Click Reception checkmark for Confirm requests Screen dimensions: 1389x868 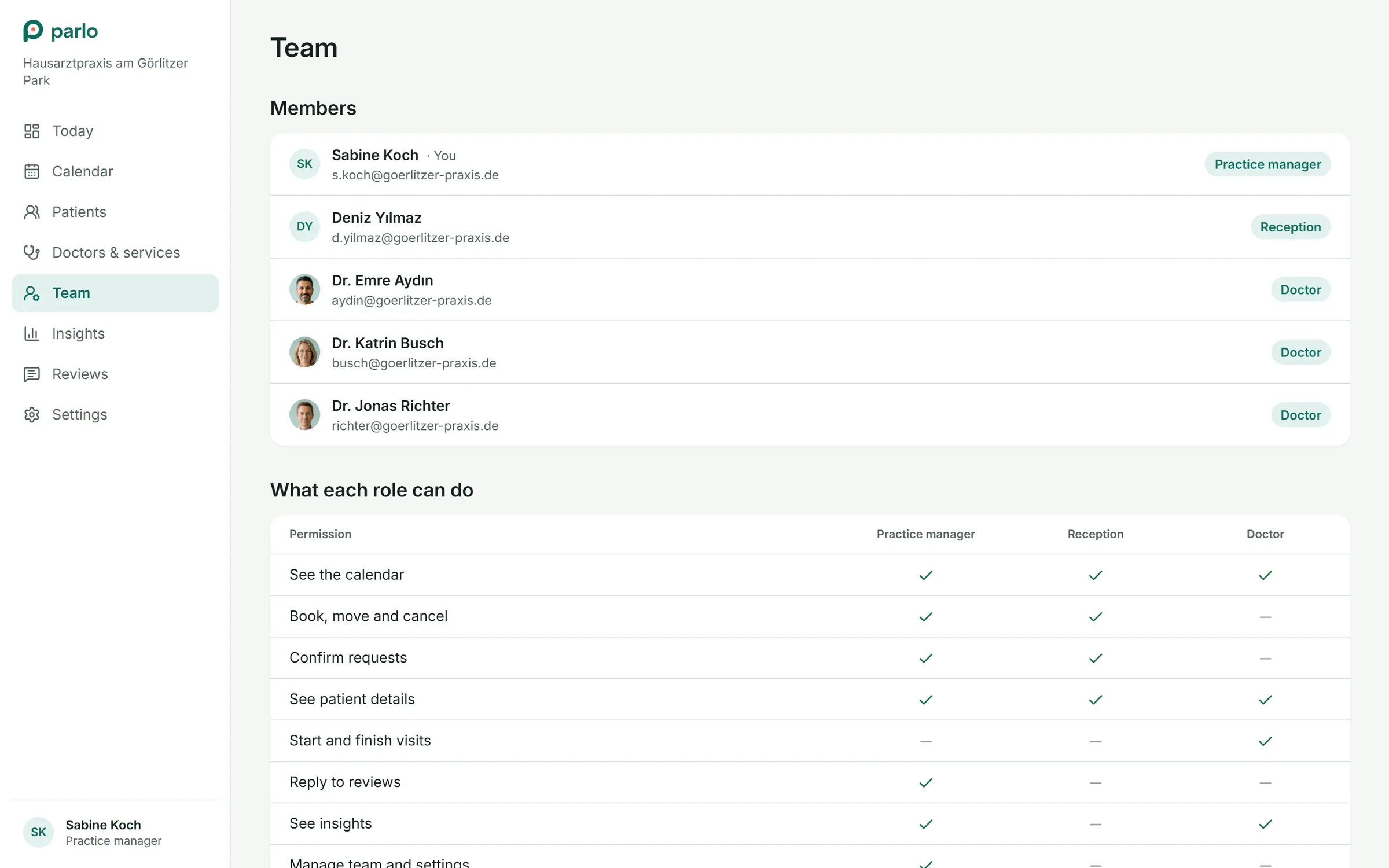1096,659
